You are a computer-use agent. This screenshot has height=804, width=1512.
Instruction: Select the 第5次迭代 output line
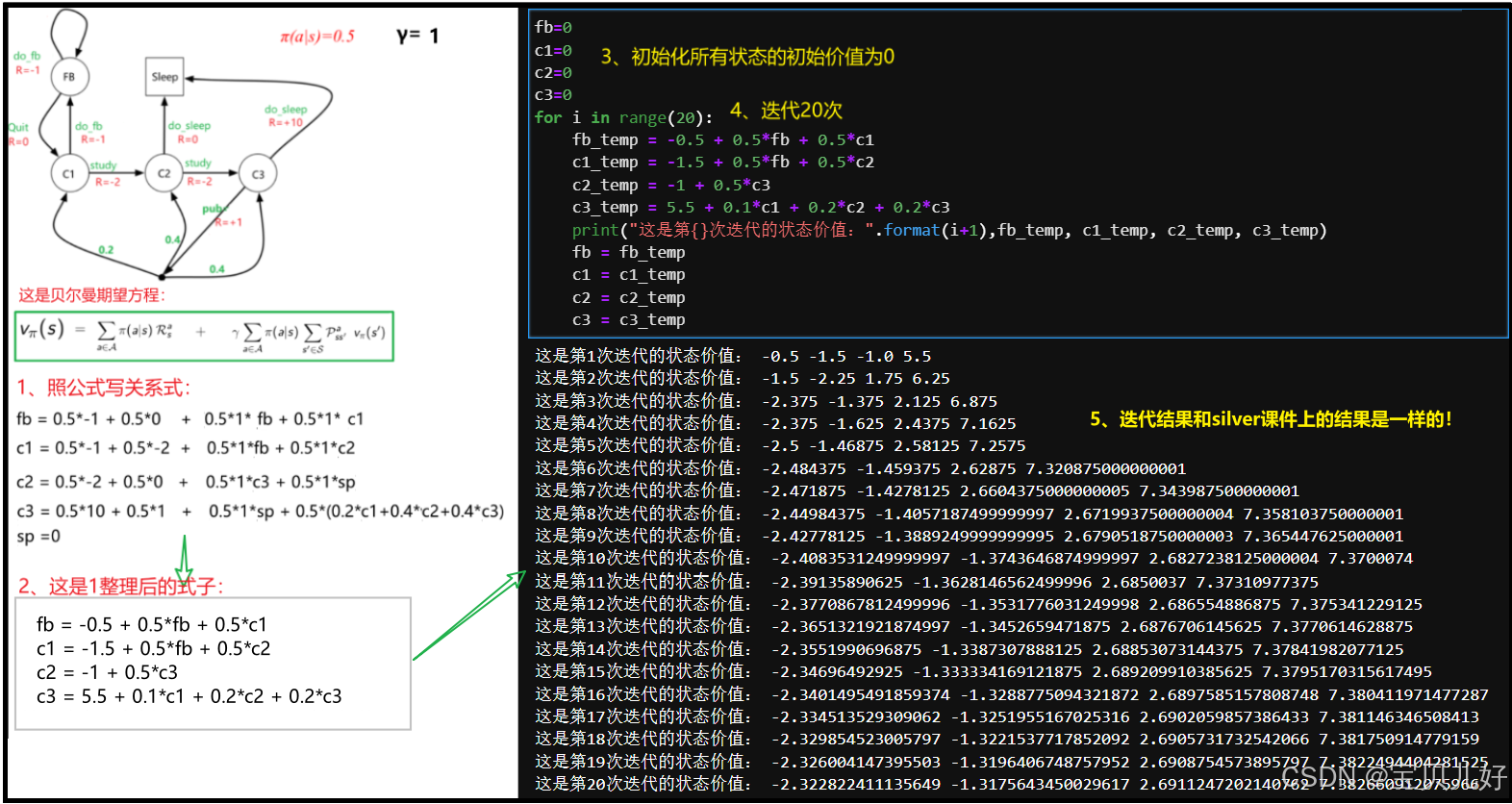pos(780,445)
